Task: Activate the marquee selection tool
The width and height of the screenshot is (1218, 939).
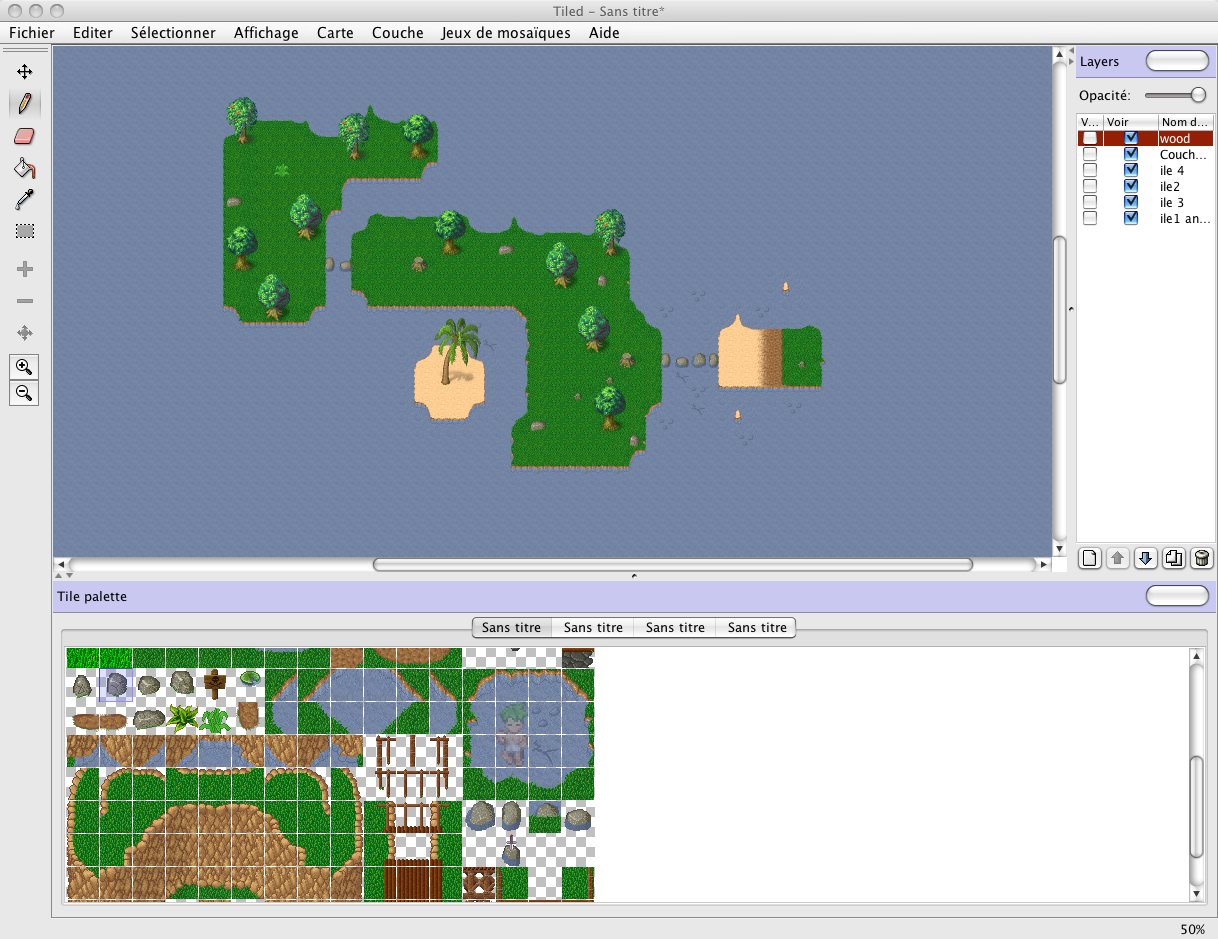Action: [x=25, y=231]
